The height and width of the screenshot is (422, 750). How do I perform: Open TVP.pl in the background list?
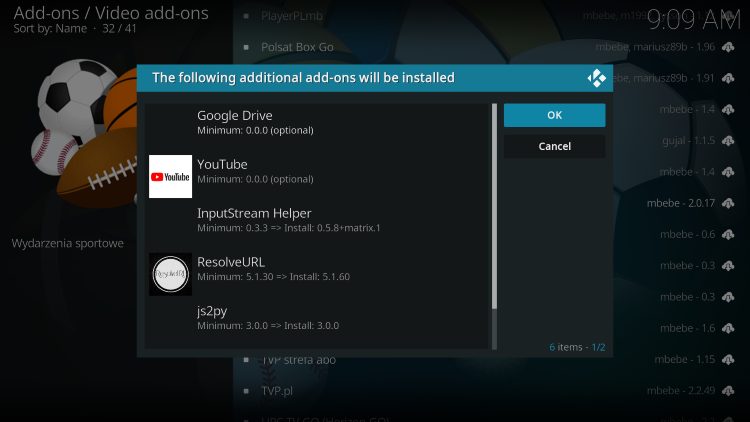click(277, 391)
